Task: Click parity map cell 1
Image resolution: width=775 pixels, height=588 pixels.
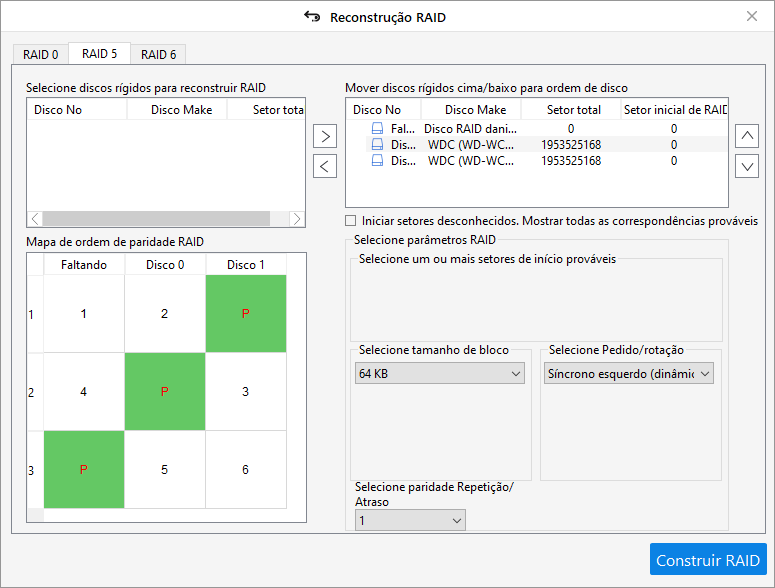Action: [x=84, y=313]
